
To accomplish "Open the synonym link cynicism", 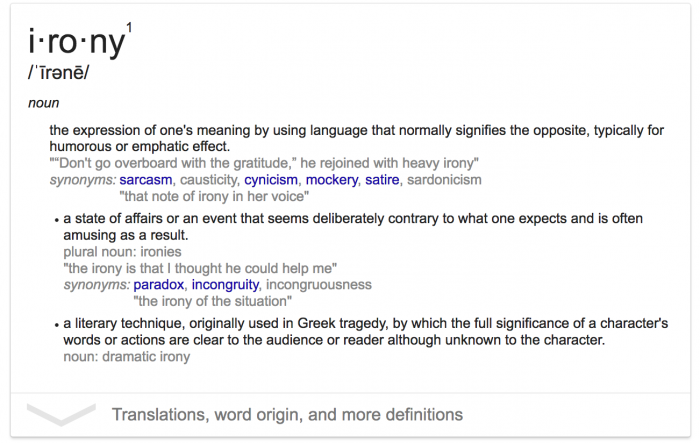I will pyautogui.click(x=271, y=180).
